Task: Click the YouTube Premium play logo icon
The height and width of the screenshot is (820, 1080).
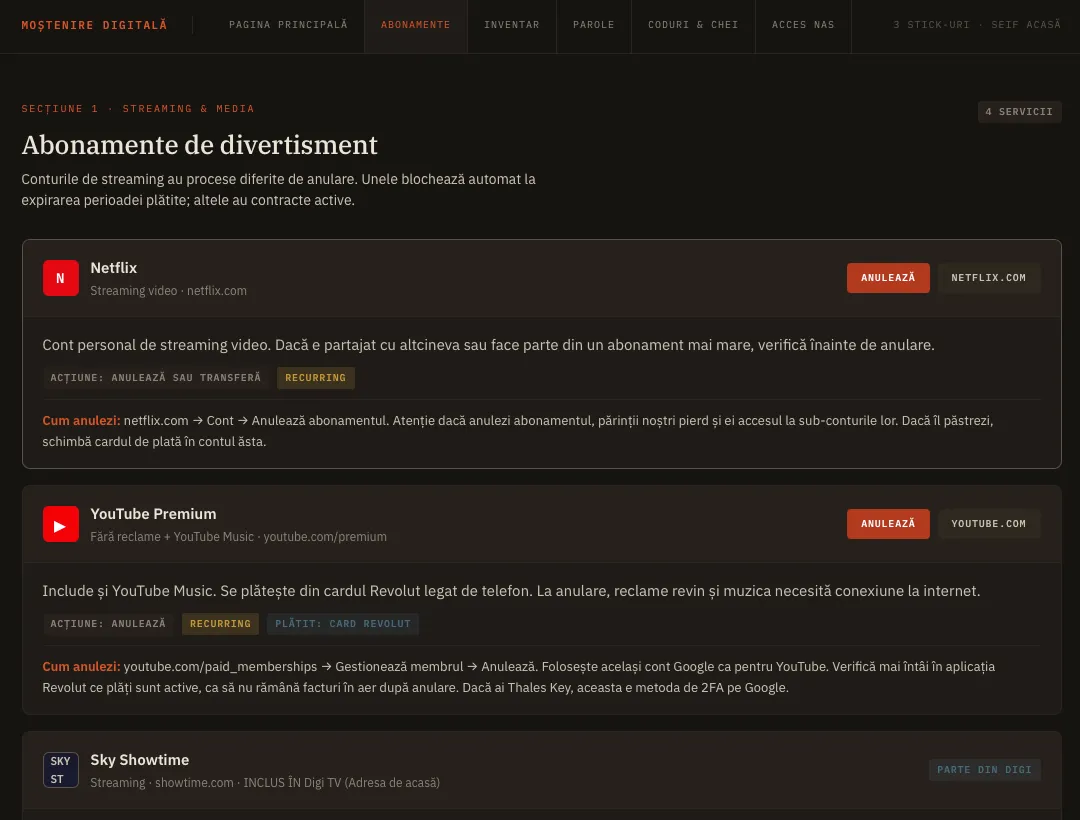Action: [x=61, y=524]
